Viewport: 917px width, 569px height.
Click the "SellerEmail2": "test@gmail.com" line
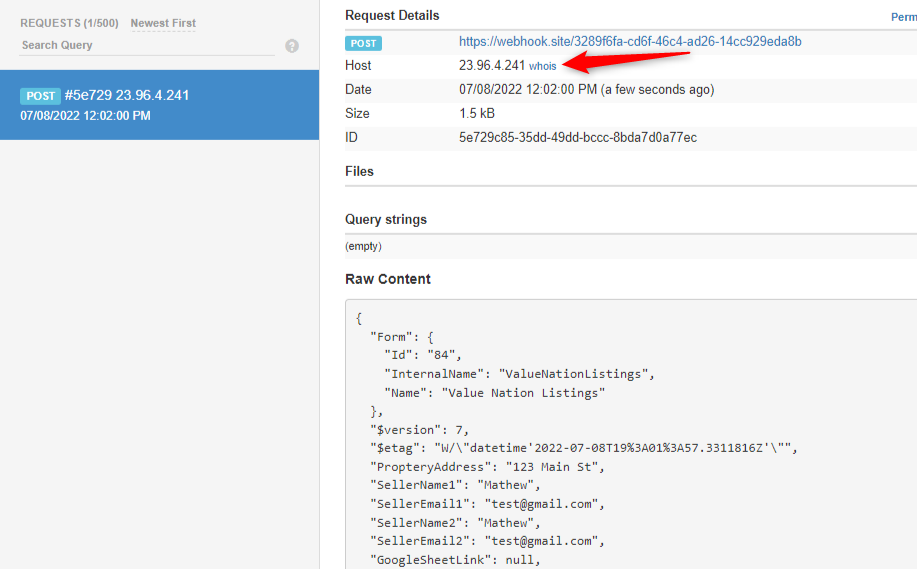[487, 542]
